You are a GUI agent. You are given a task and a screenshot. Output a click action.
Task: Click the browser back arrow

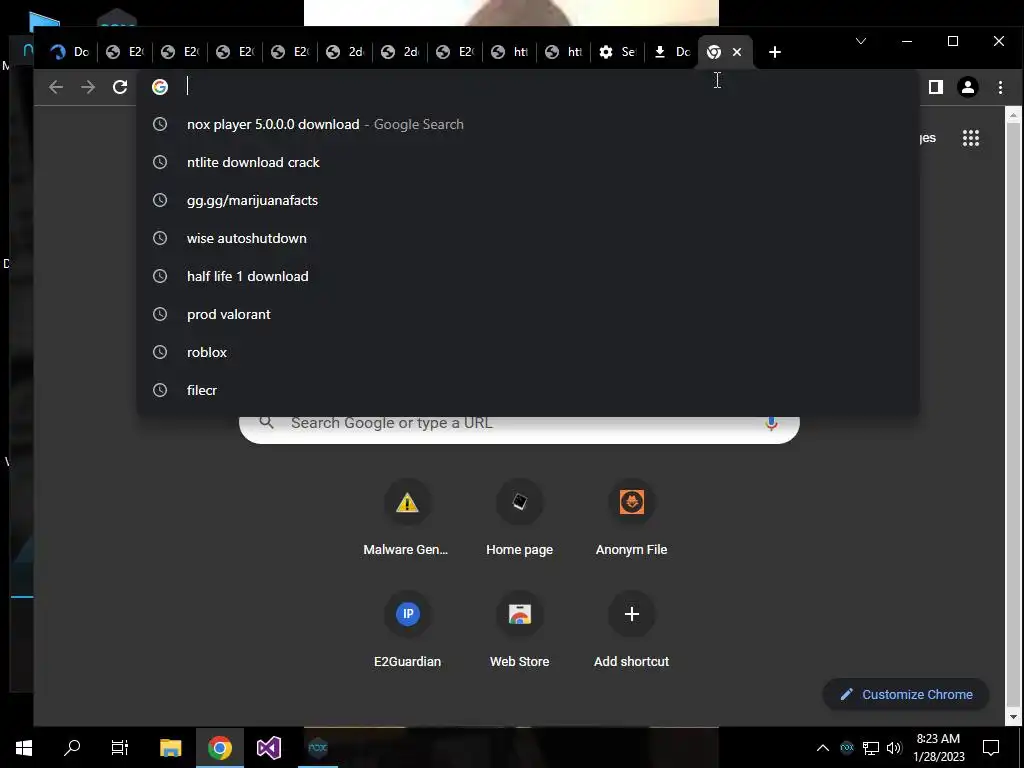click(x=56, y=87)
